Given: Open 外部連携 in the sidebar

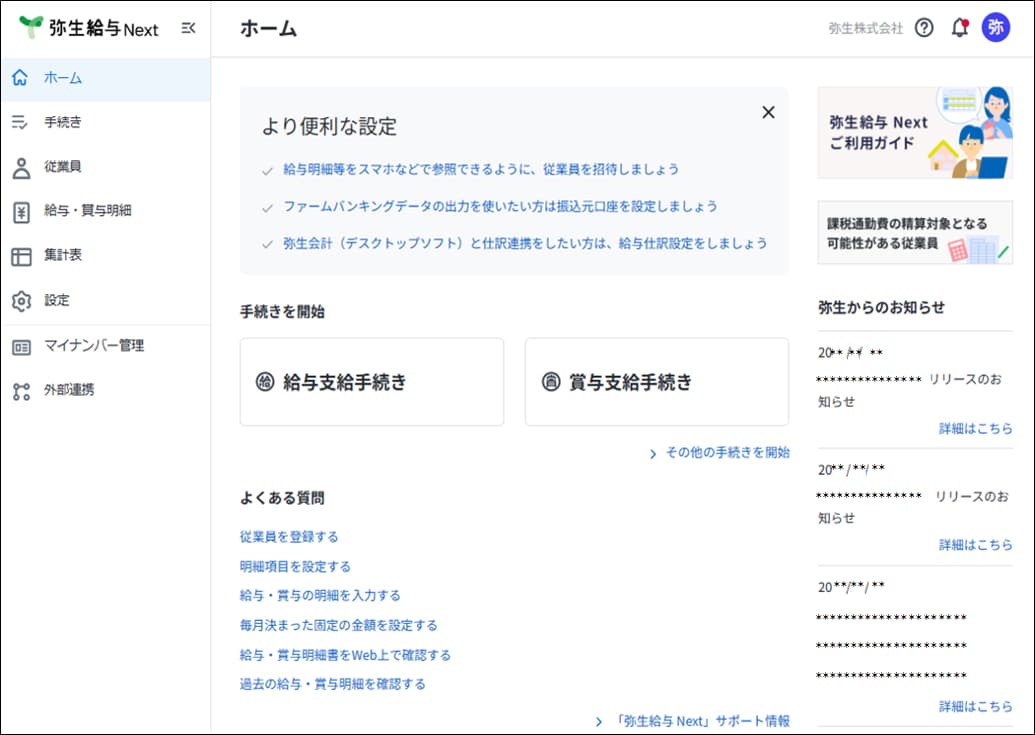Looking at the screenshot, I should tap(68, 390).
